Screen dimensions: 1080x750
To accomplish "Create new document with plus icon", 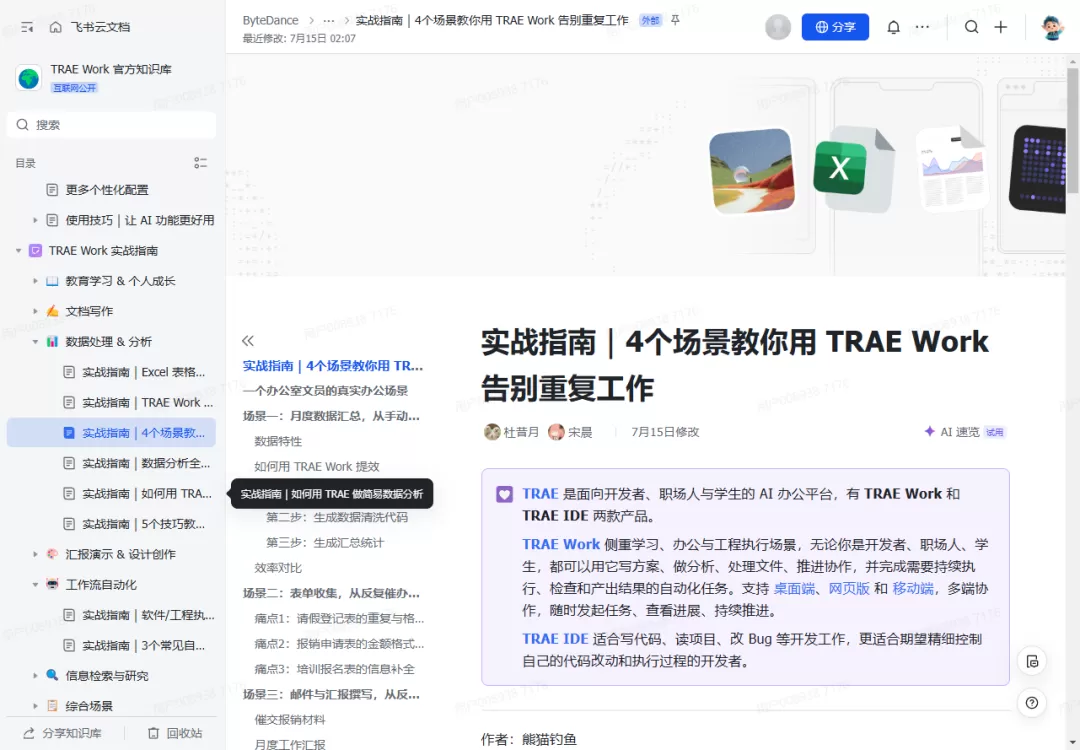I will 1001,27.
